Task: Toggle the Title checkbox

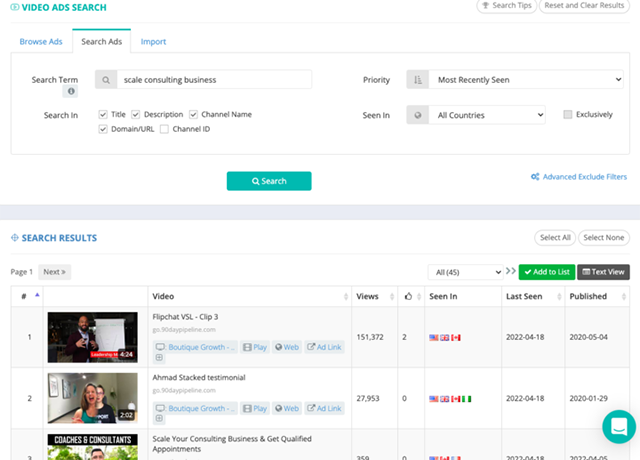Action: pos(103,114)
